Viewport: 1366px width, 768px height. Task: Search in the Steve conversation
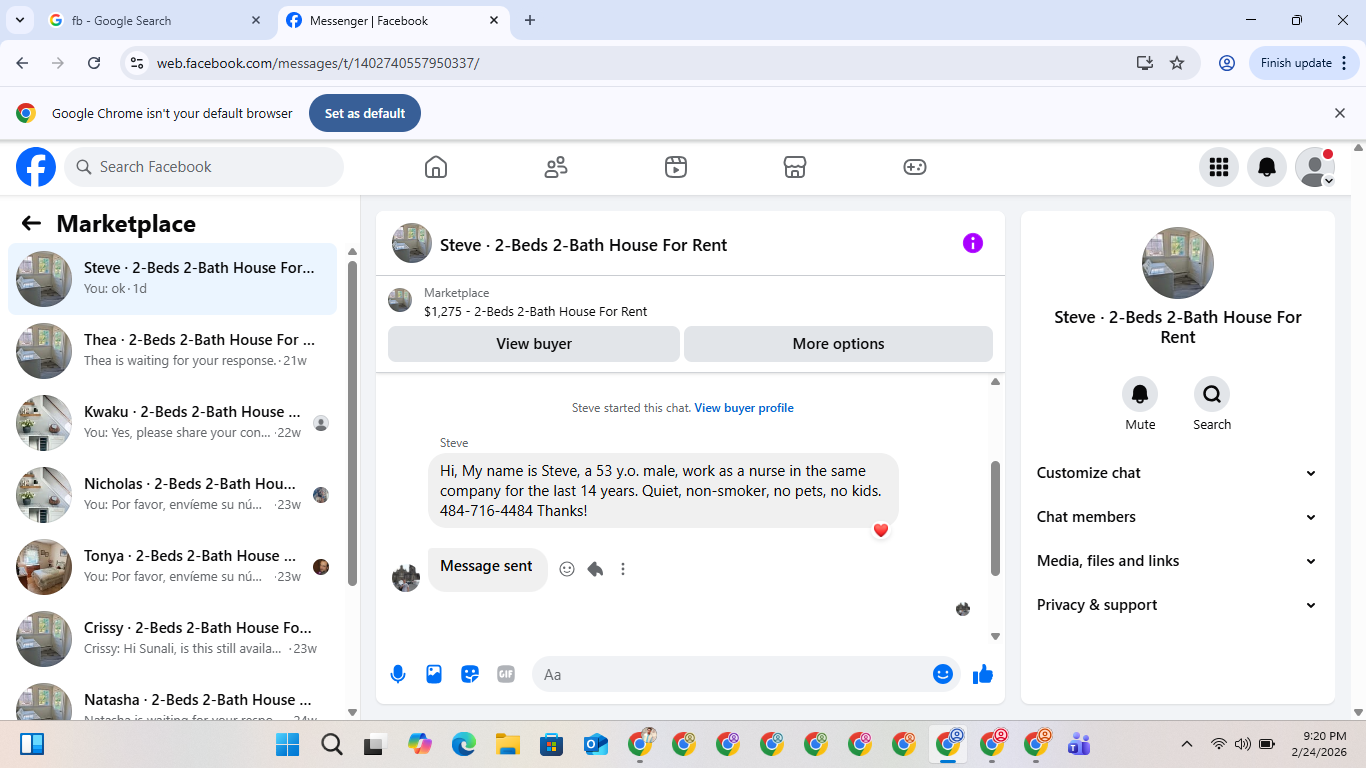1212,394
